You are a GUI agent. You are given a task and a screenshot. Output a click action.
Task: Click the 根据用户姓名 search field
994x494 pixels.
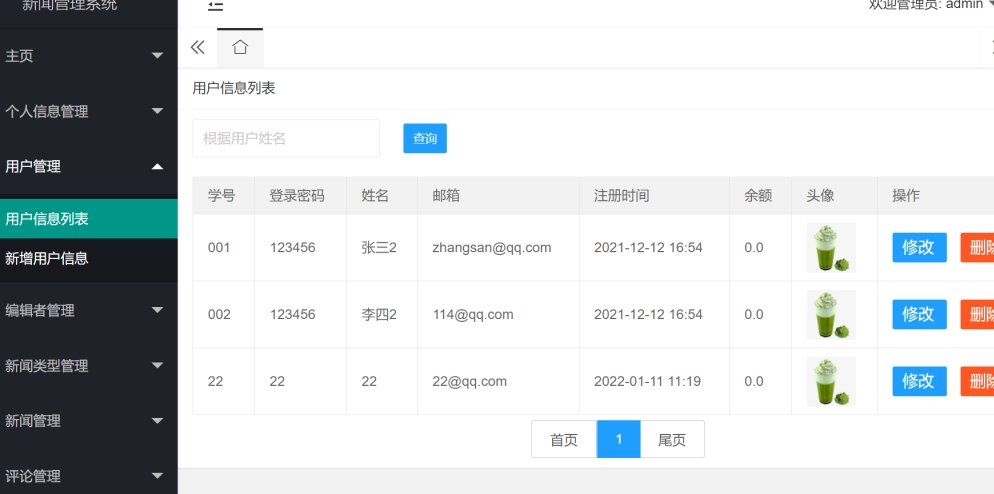[286, 138]
